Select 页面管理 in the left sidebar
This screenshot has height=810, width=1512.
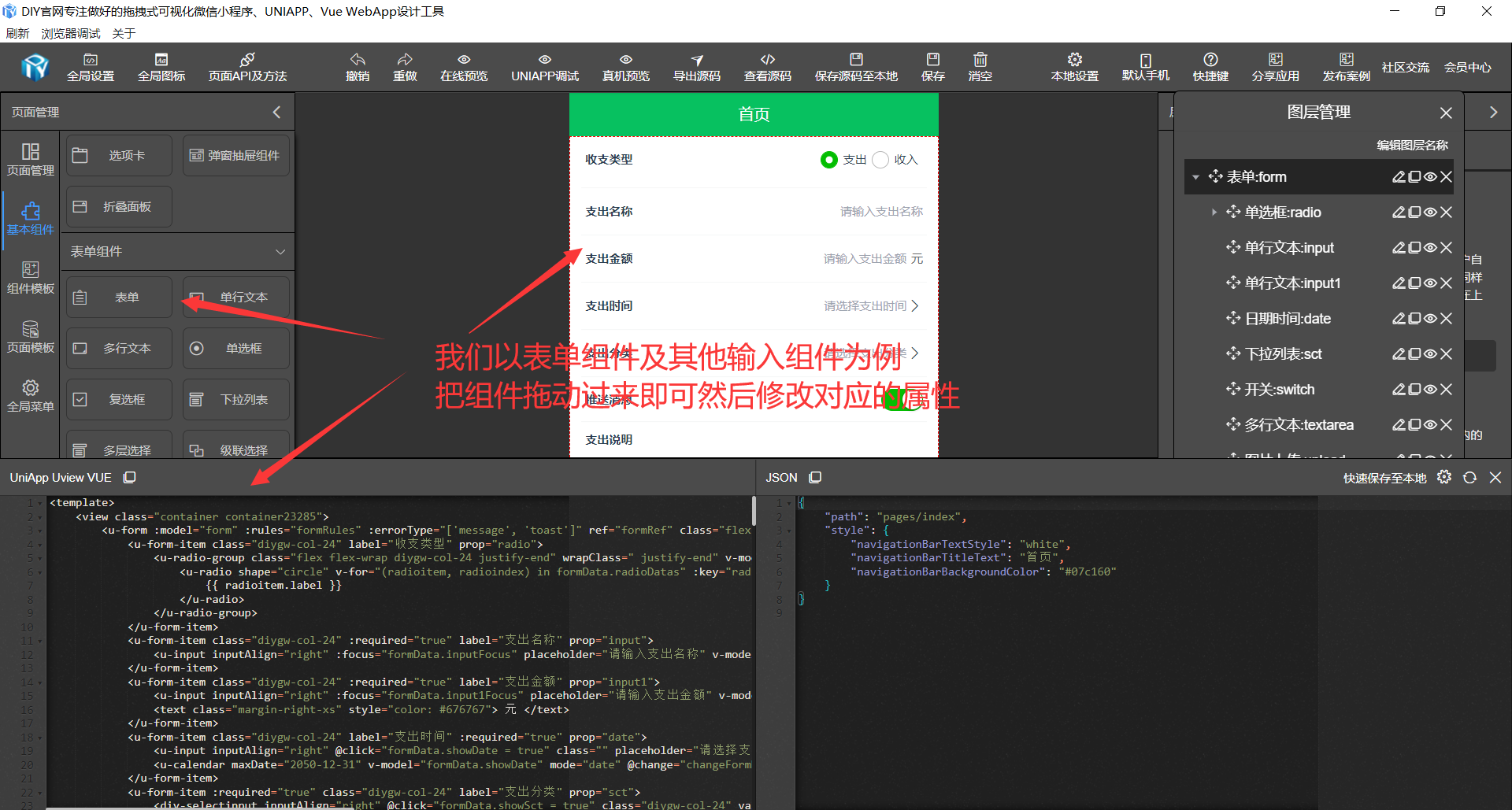pyautogui.click(x=31, y=159)
